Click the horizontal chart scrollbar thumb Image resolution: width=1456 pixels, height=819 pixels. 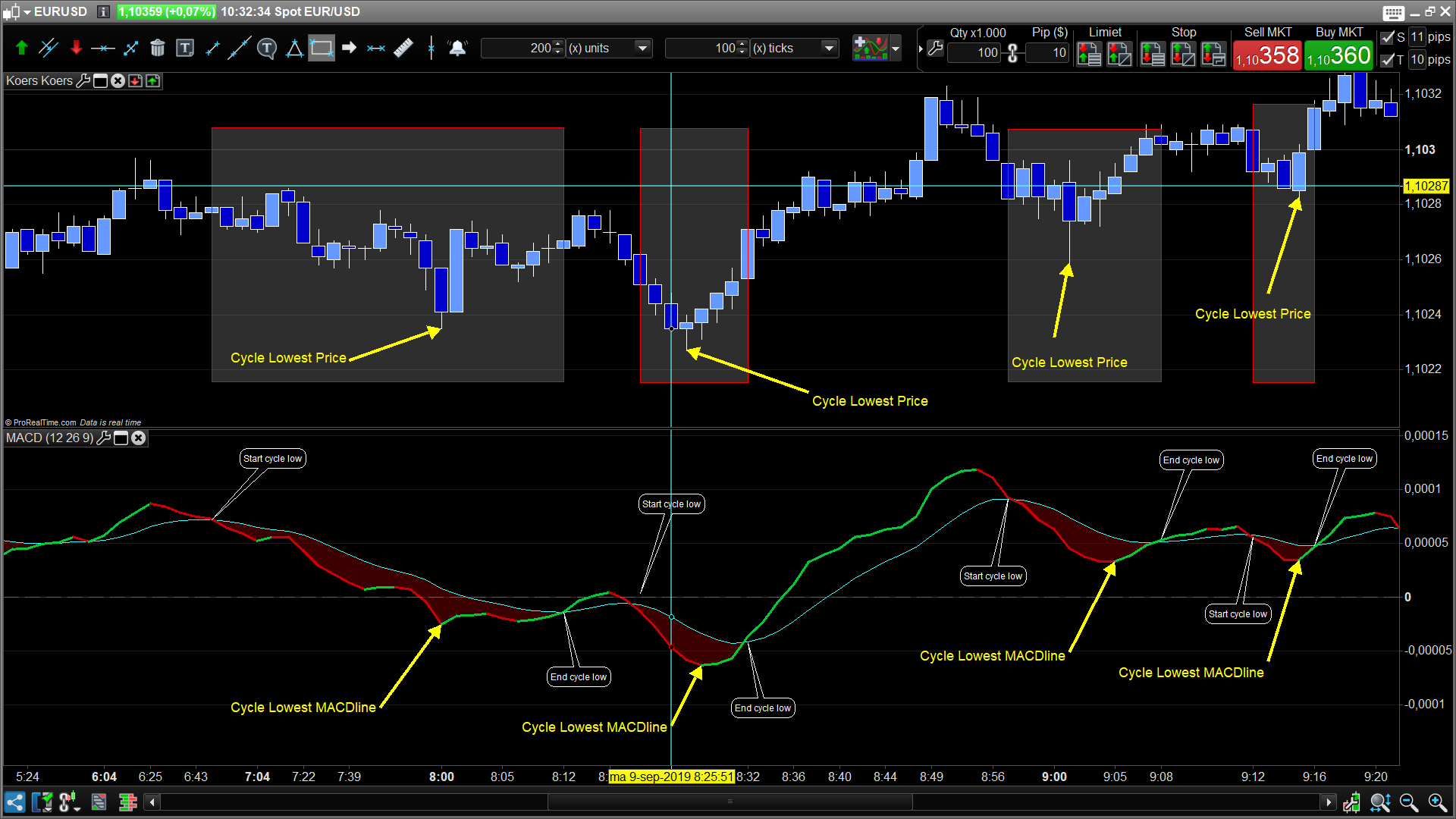(730, 802)
